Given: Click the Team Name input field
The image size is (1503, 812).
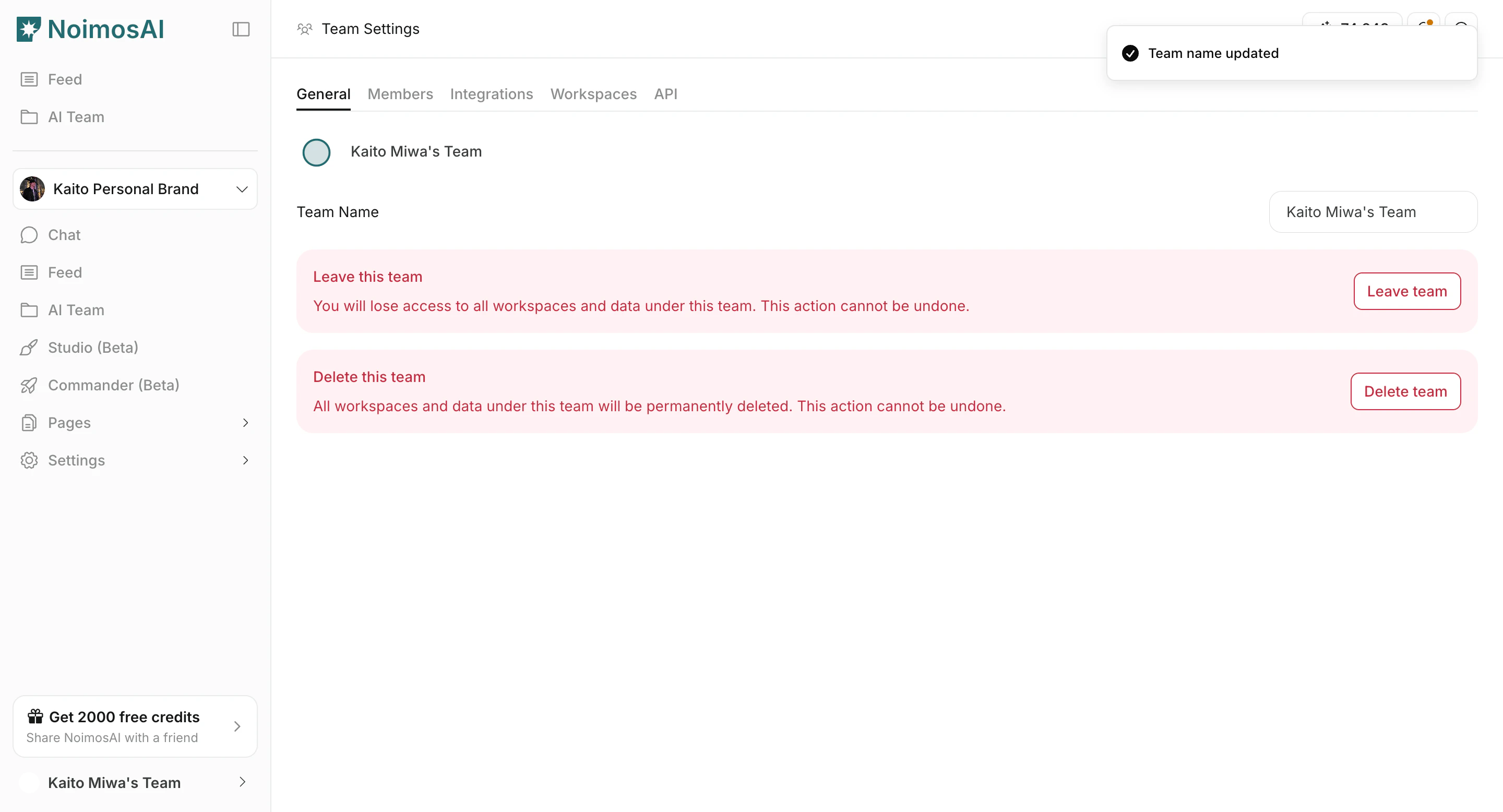Looking at the screenshot, I should (1373, 212).
